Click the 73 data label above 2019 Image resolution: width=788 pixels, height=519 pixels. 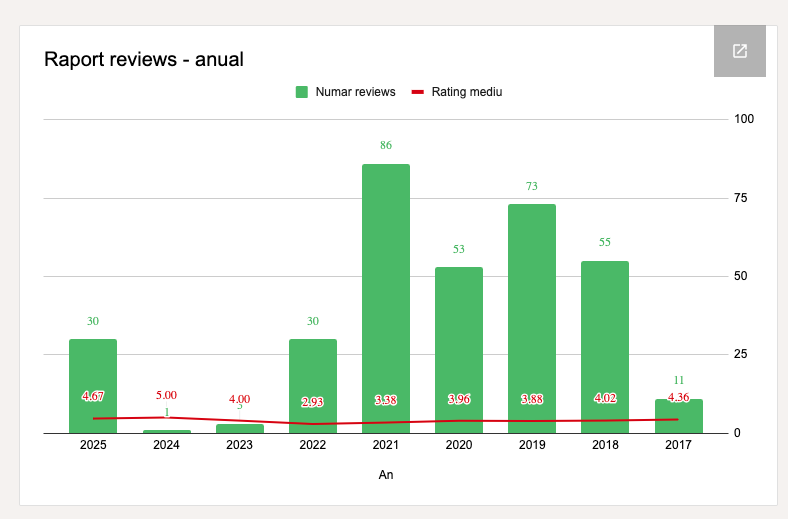coord(532,187)
